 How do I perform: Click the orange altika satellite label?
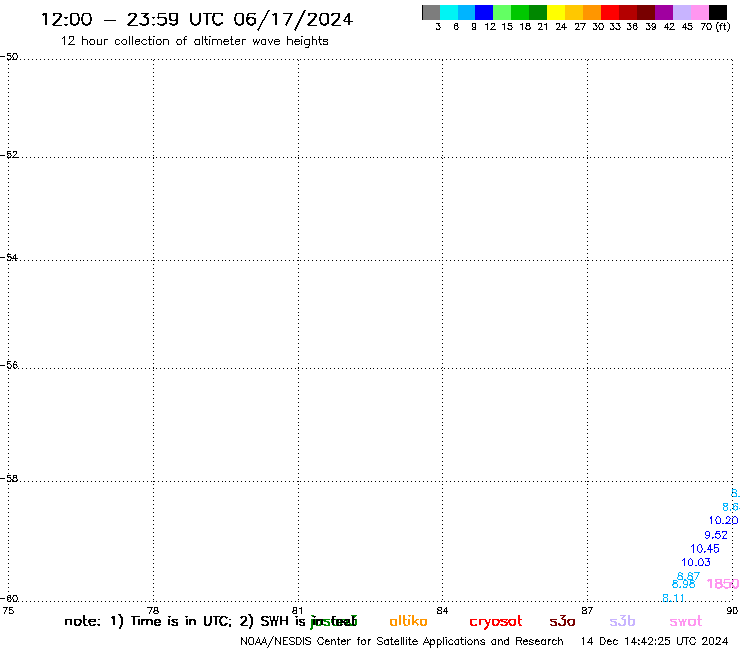(x=408, y=621)
